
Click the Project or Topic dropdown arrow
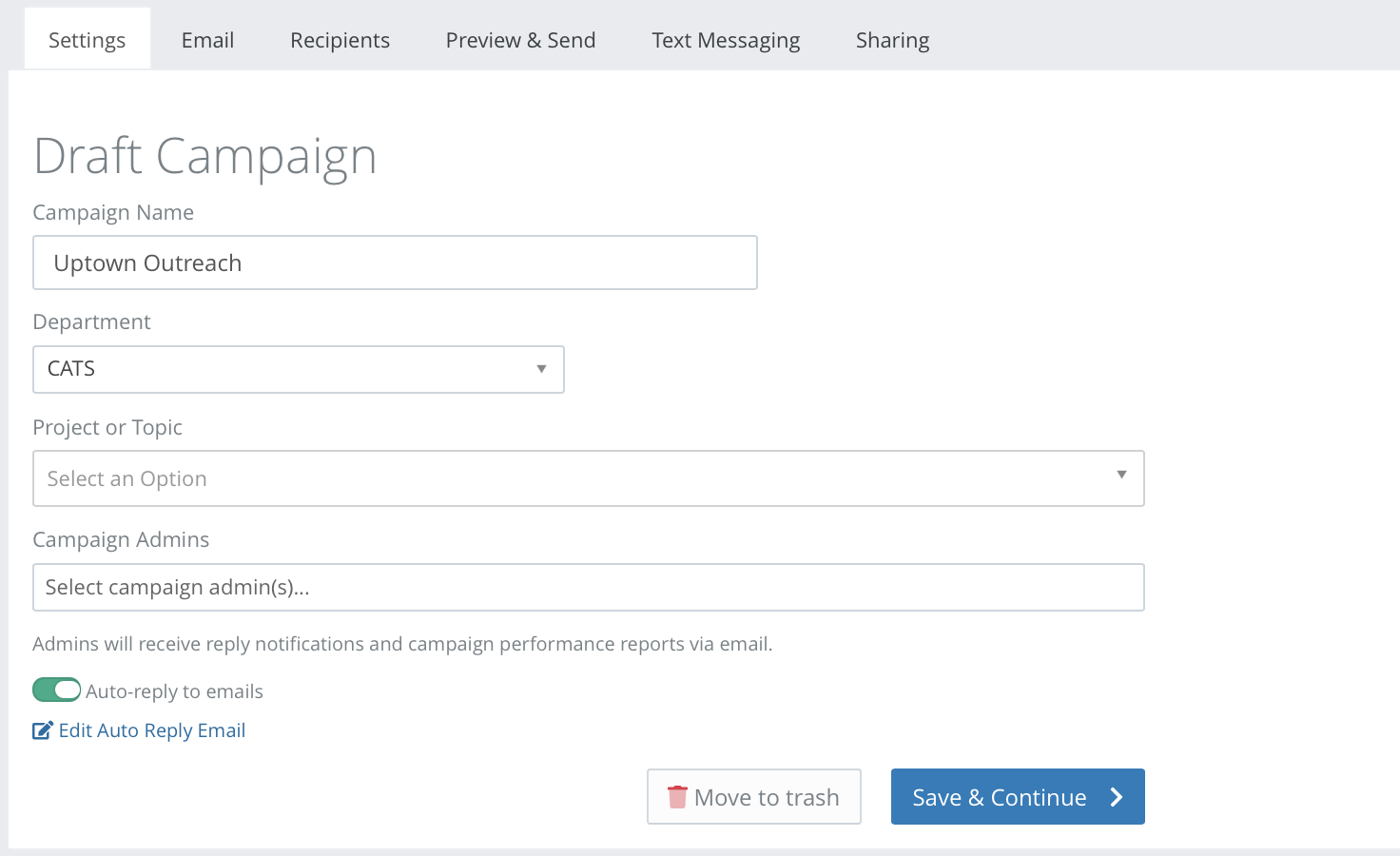pyautogui.click(x=1121, y=475)
